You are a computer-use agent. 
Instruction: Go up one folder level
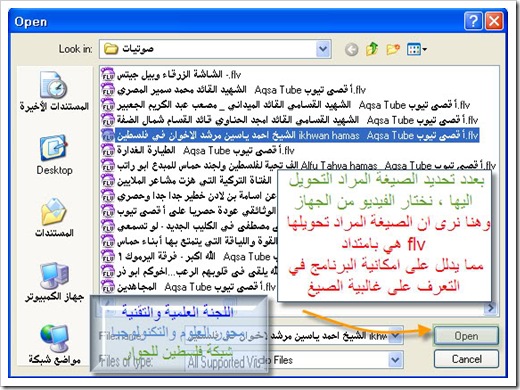pos(372,49)
